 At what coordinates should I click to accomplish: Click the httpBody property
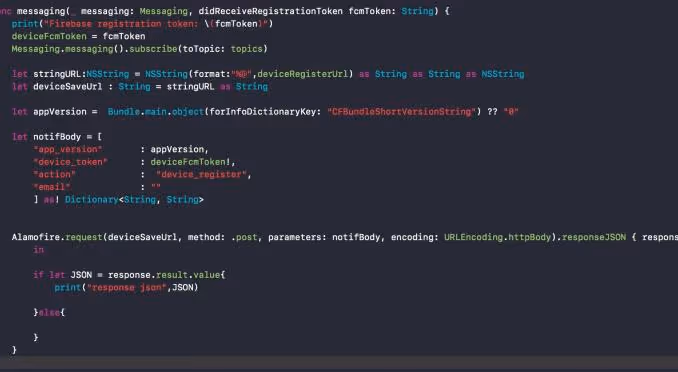[530, 237]
